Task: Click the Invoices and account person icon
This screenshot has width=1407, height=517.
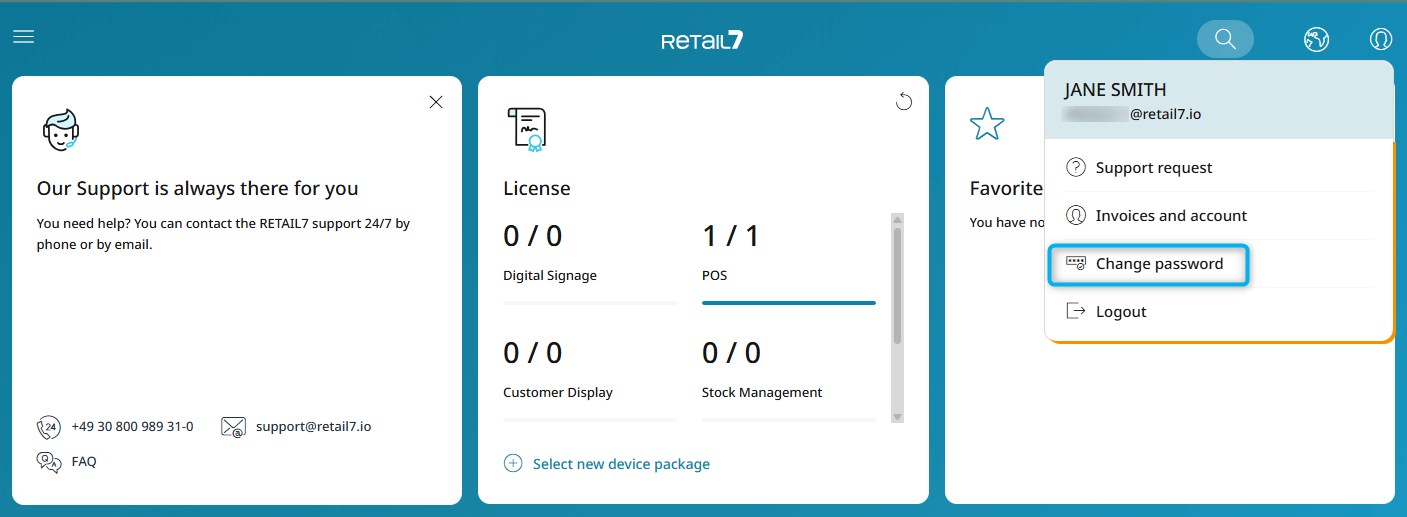Action: [x=1076, y=215]
